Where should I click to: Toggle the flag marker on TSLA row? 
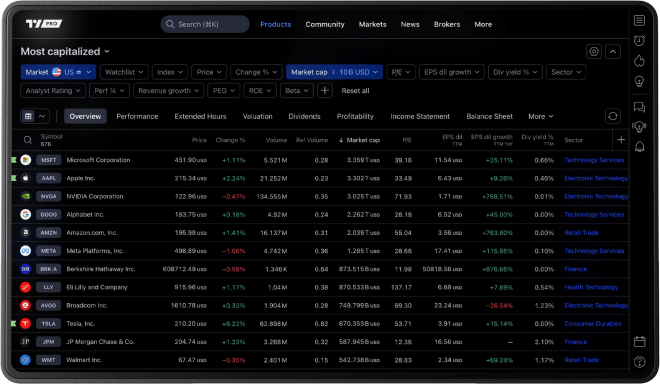14,323
